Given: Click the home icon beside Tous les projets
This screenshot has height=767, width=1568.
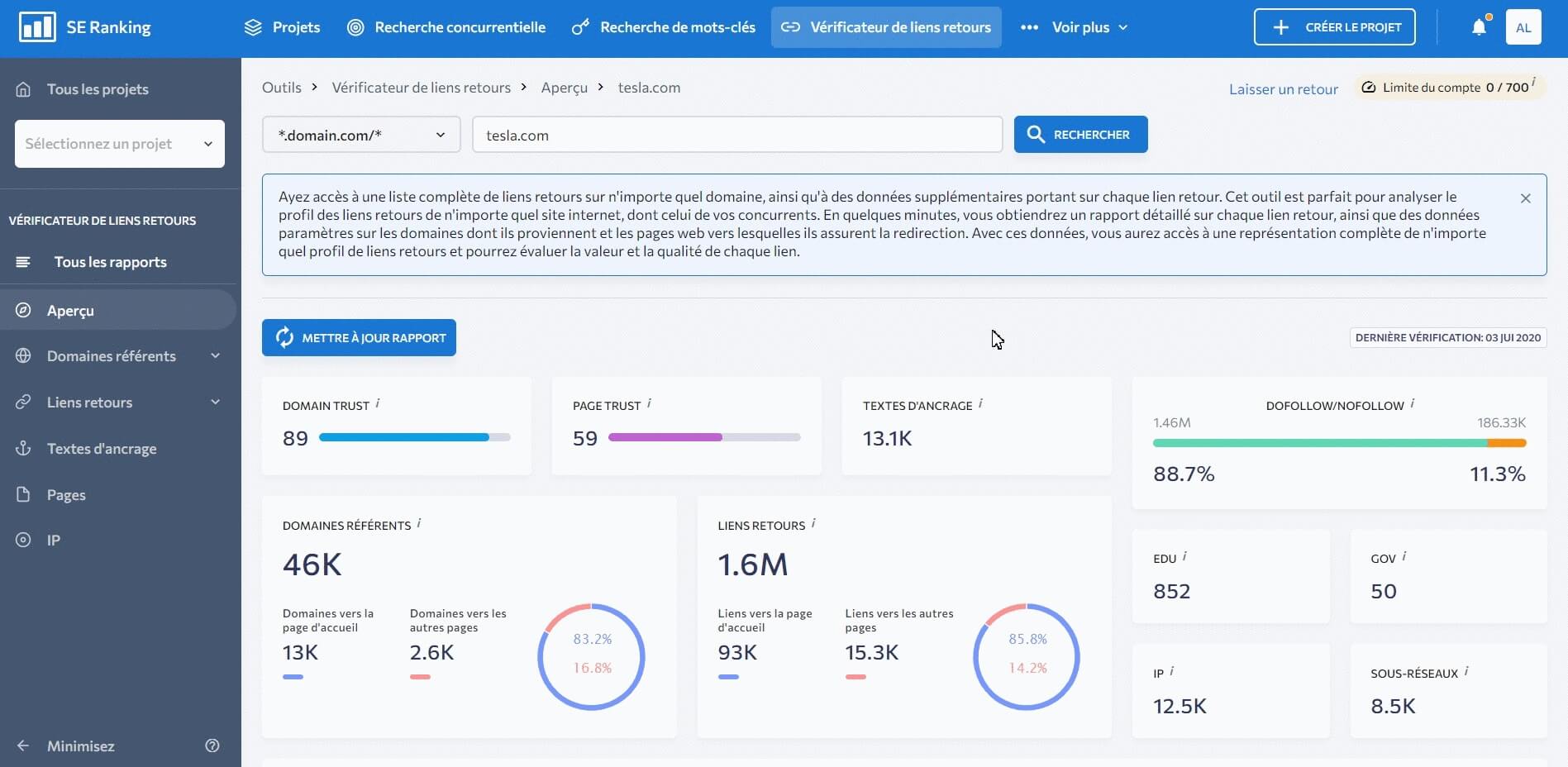Looking at the screenshot, I should 23,89.
